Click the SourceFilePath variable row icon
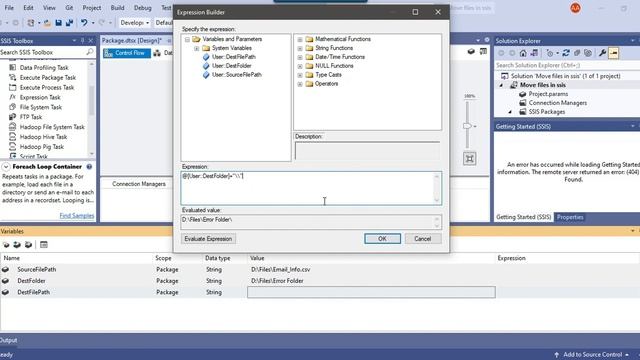Image resolution: width=640 pixels, height=360 pixels. 5,269
